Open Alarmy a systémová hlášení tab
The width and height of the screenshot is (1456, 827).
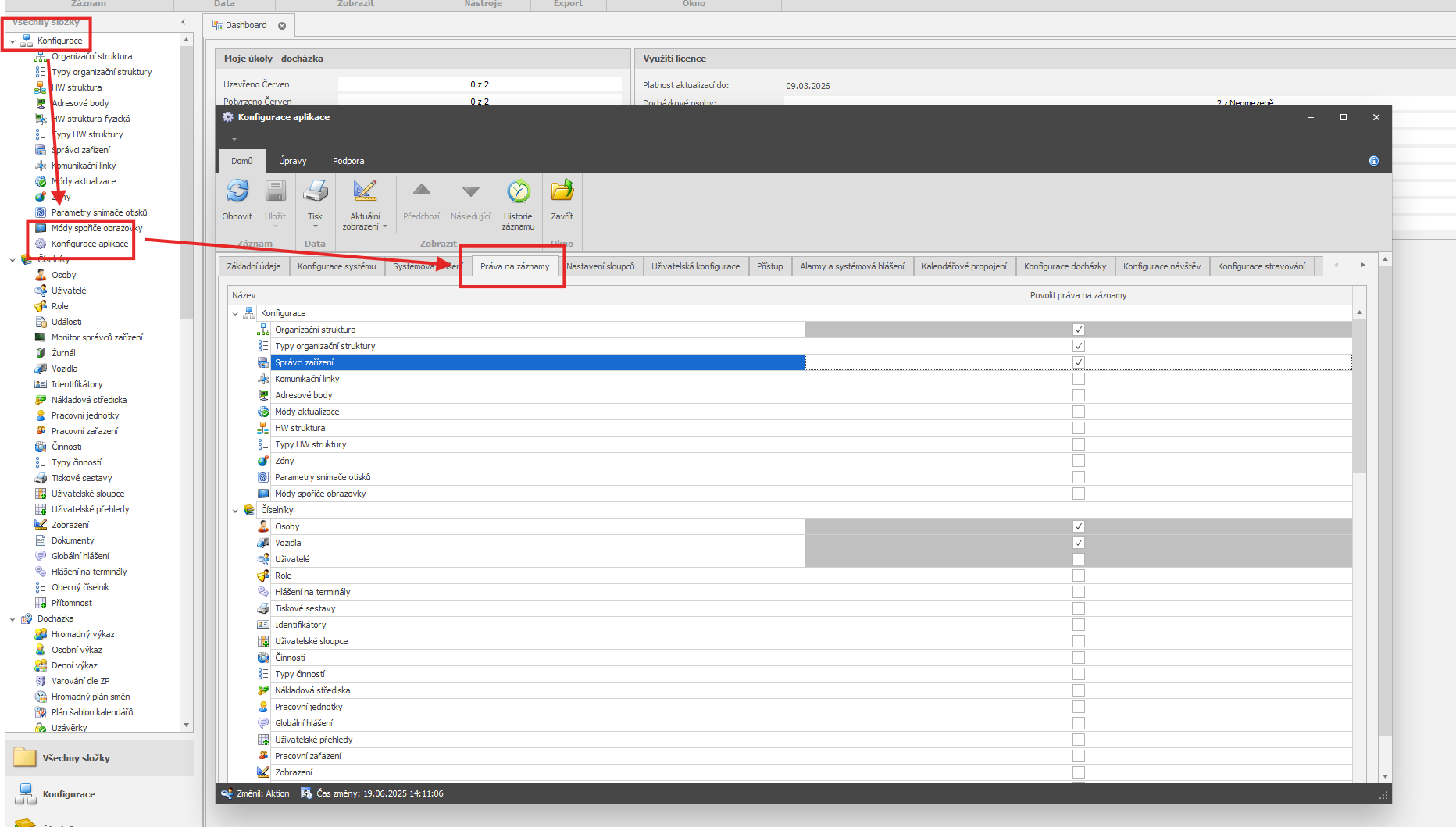852,266
